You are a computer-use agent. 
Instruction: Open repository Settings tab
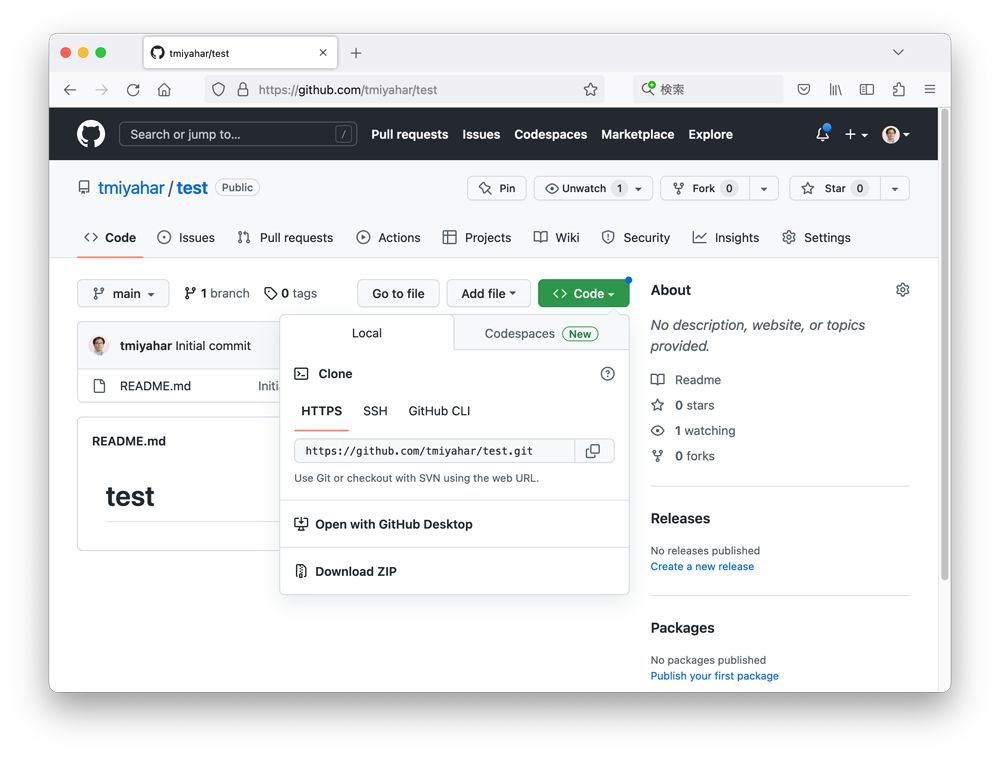coord(816,238)
